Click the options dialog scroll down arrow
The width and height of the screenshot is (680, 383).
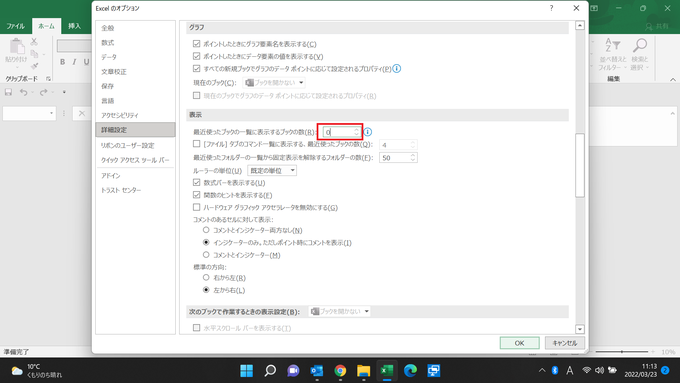[x=580, y=329]
